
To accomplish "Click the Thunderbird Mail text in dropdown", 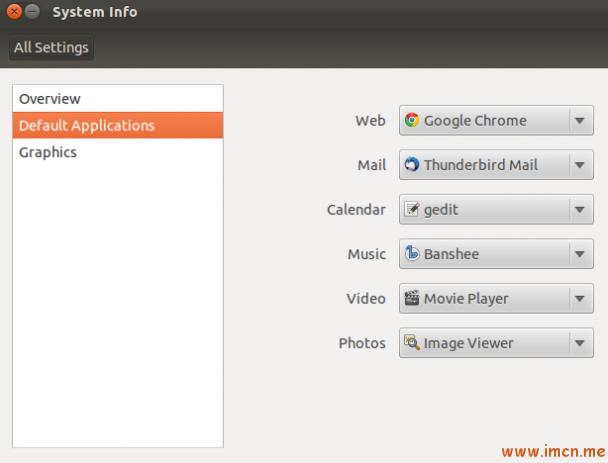I will click(481, 165).
